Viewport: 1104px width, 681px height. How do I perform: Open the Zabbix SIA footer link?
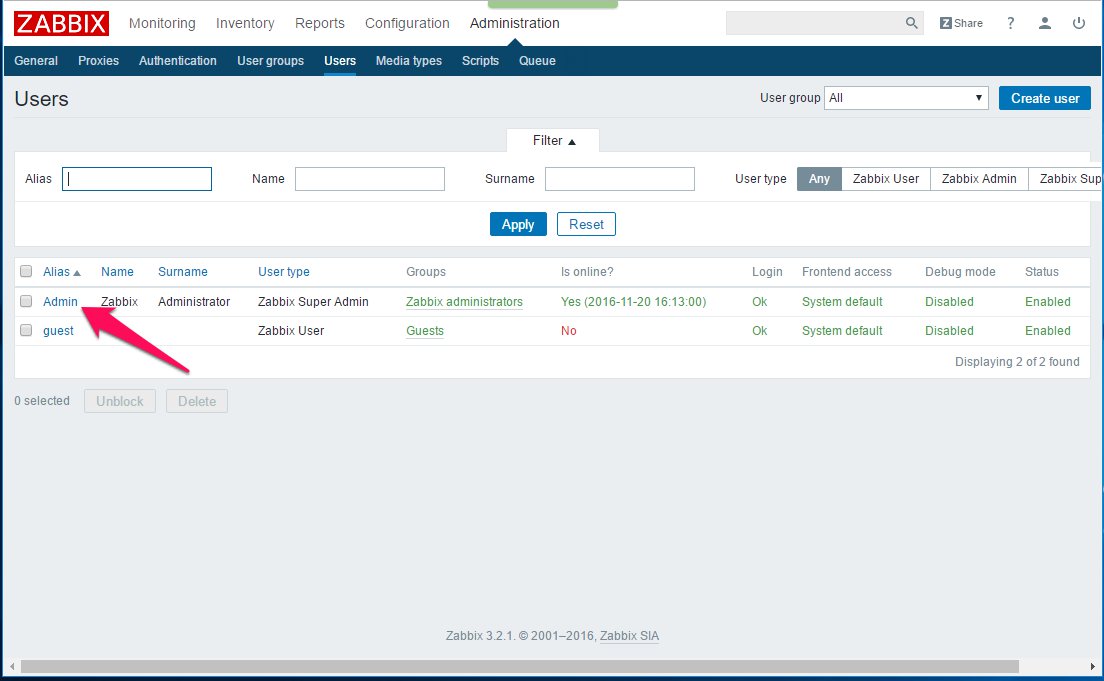coord(629,635)
